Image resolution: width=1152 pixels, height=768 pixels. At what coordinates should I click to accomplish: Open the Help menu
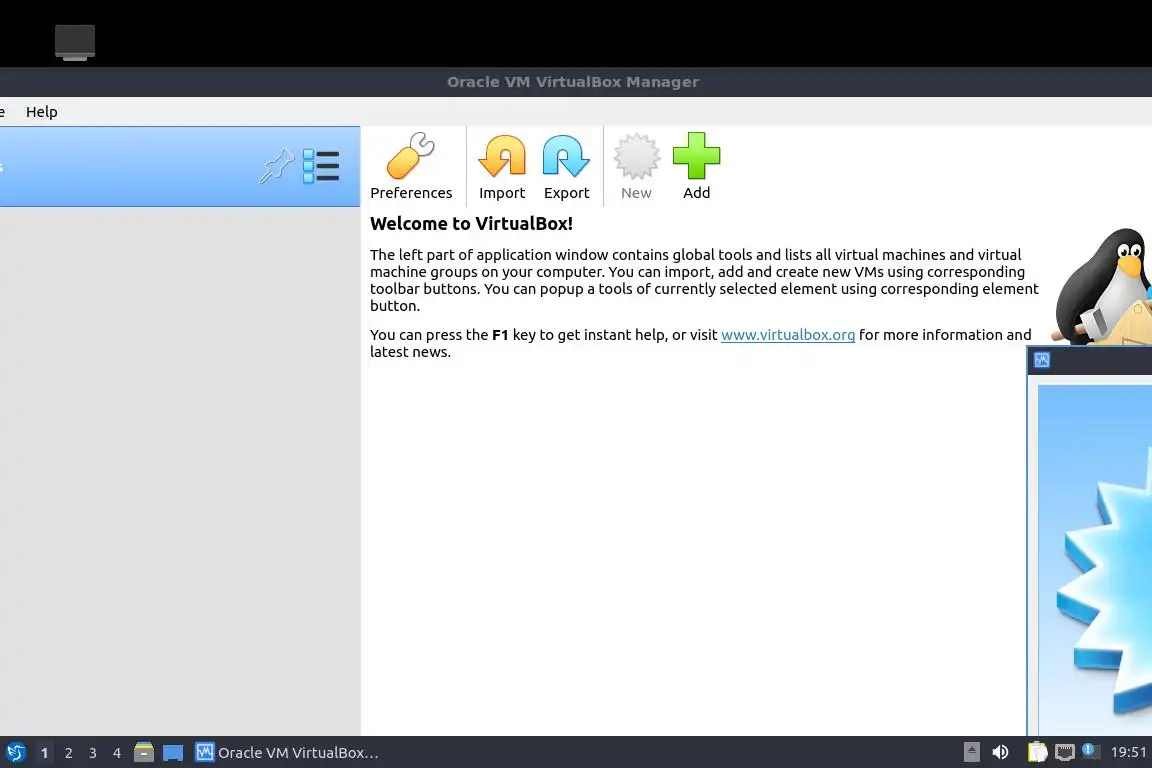[x=42, y=112]
